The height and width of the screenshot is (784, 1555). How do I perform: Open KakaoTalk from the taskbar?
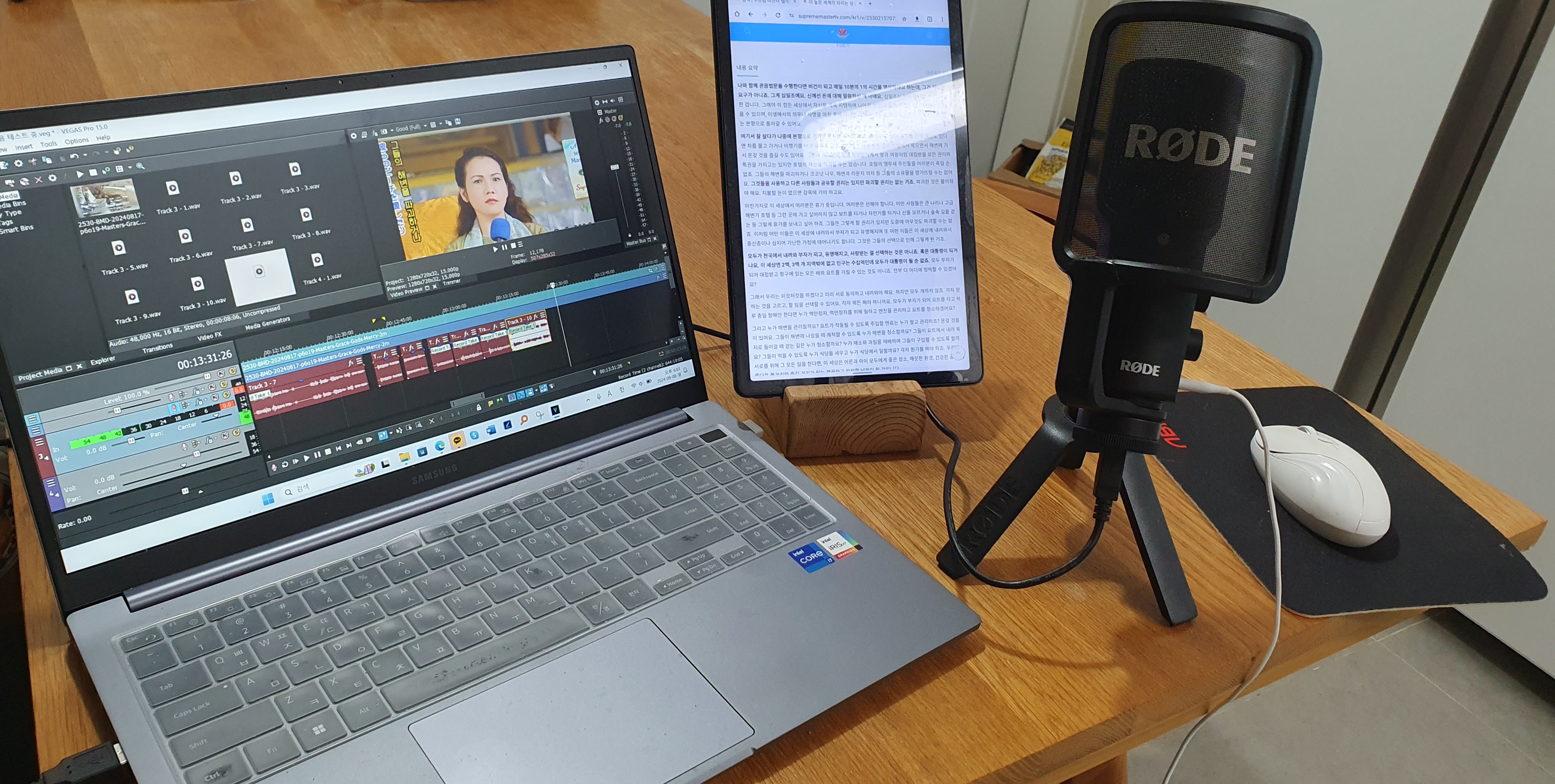(x=457, y=440)
